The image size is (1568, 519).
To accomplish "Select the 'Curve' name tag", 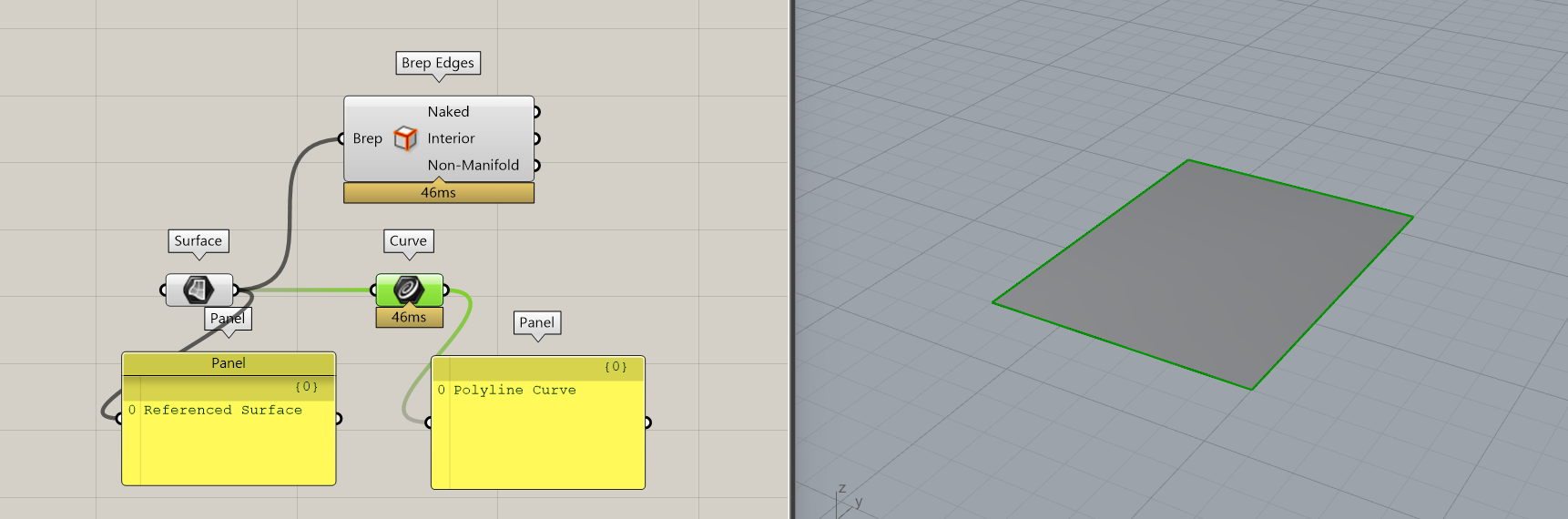I will pyautogui.click(x=408, y=241).
